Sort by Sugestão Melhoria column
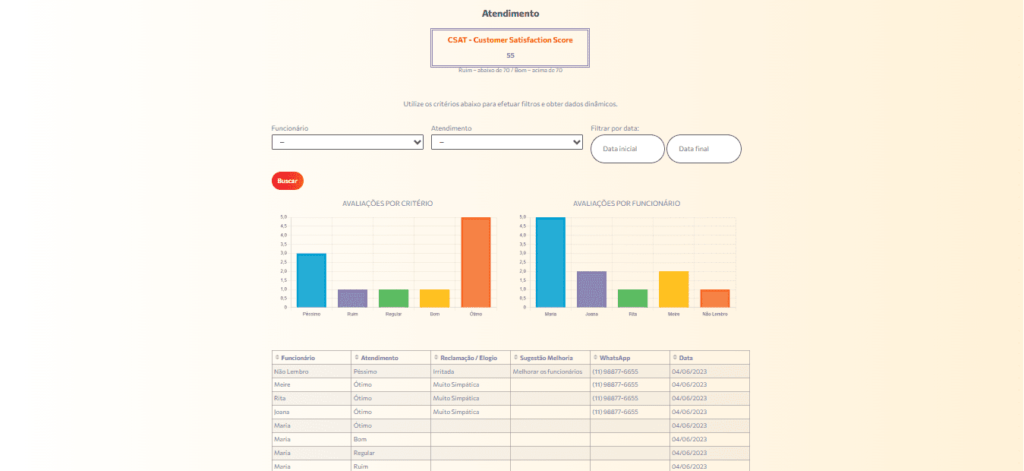 point(546,357)
